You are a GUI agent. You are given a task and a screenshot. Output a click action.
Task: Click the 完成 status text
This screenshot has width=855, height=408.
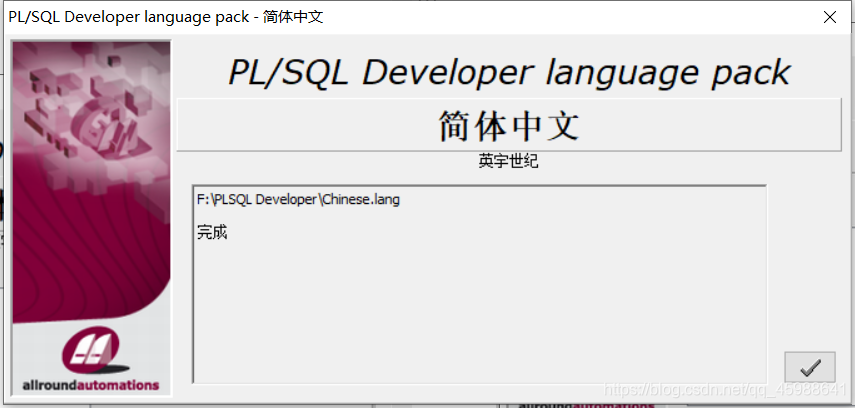[212, 233]
